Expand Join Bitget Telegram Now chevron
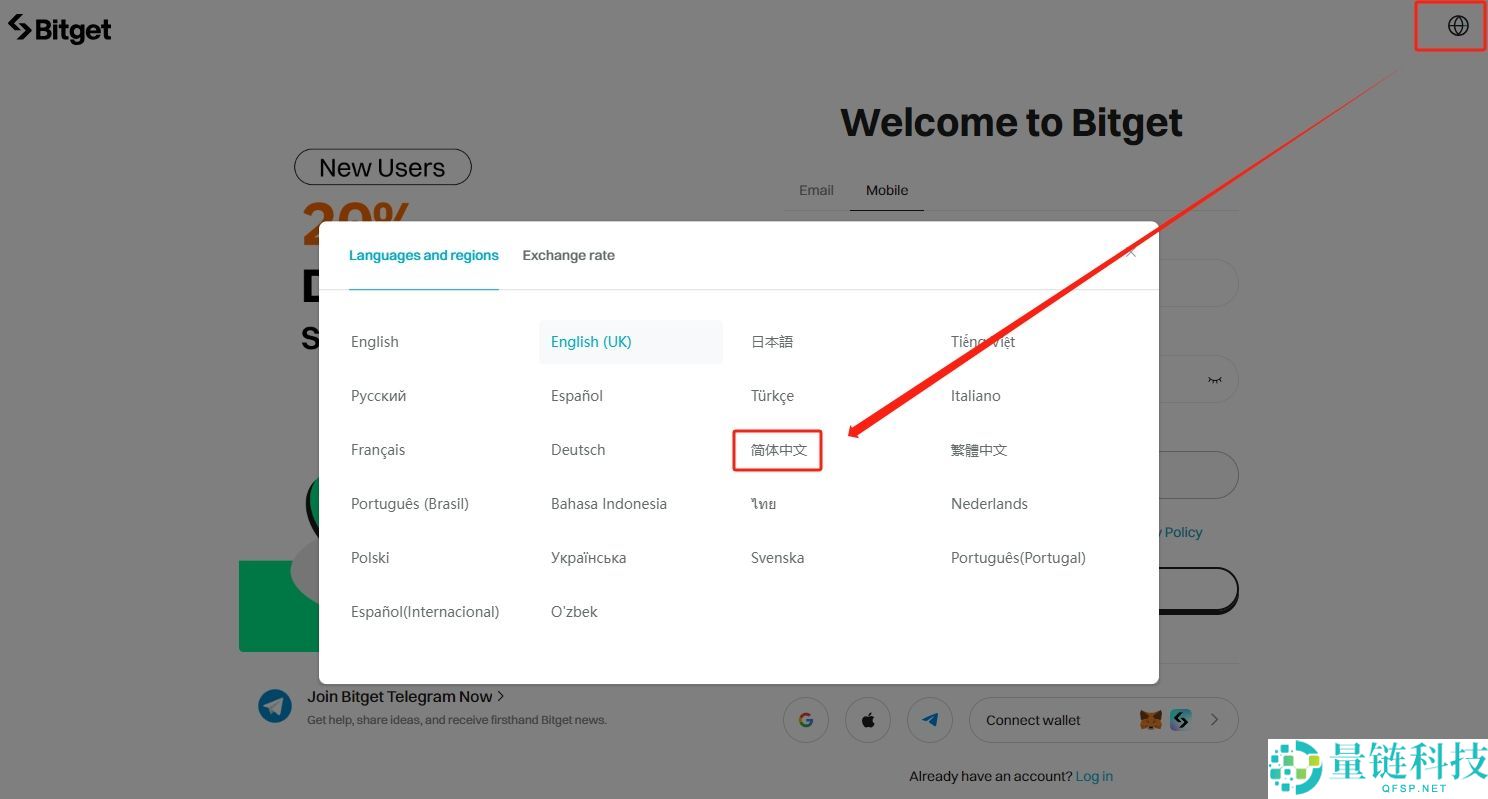 tap(499, 696)
